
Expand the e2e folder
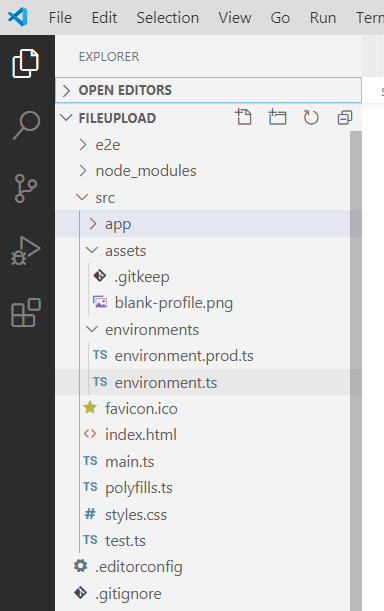coord(83,145)
